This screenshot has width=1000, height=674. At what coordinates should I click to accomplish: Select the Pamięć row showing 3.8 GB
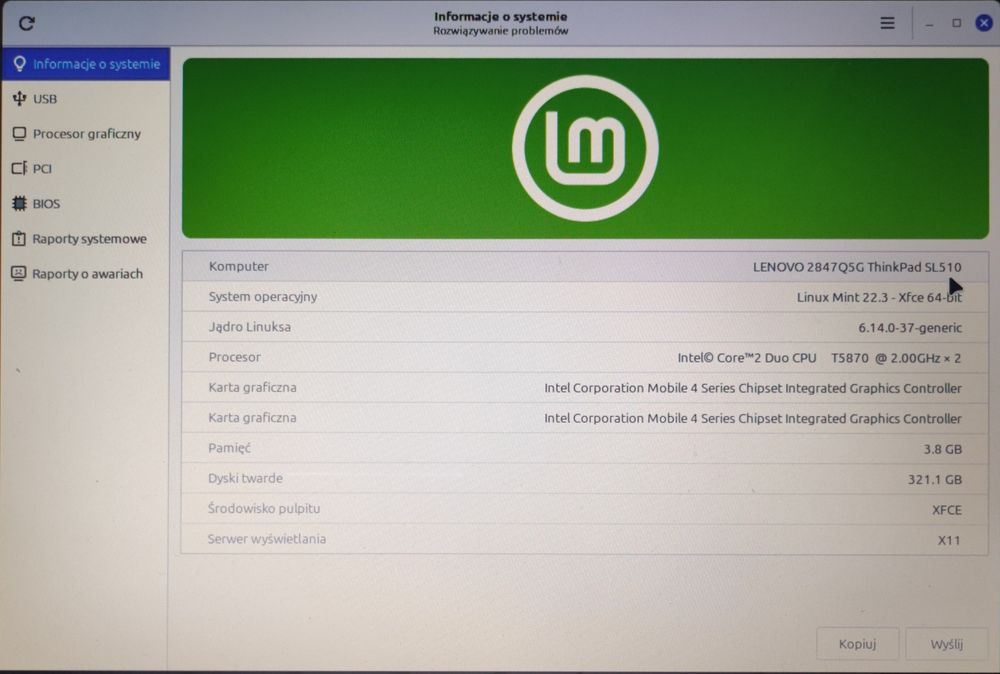[x=585, y=448]
